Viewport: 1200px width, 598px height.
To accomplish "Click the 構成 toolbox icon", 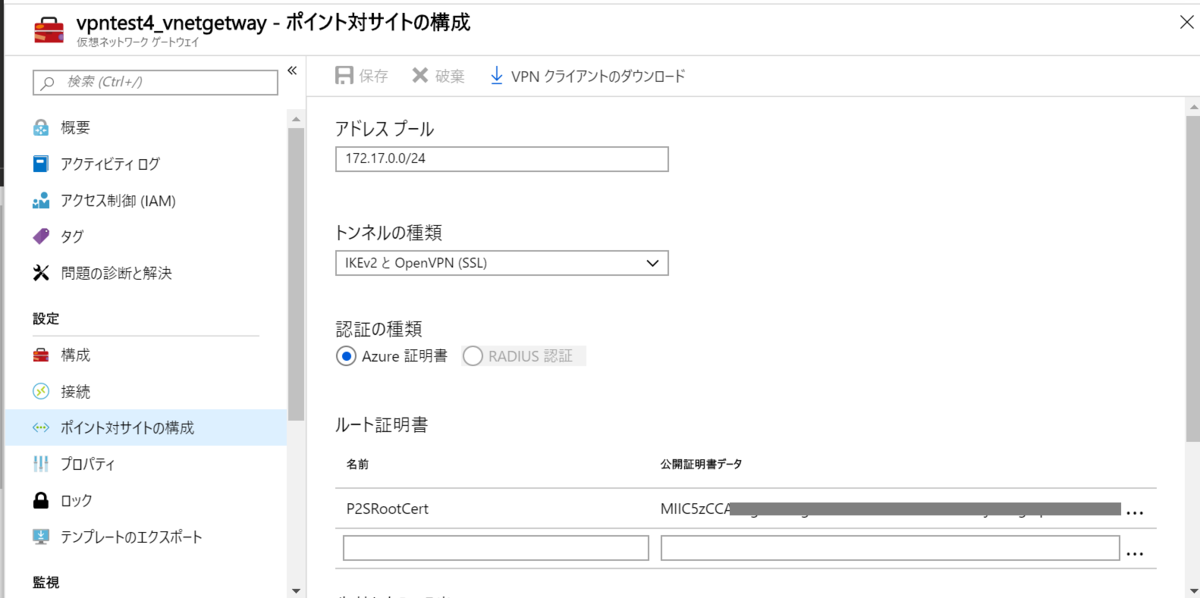I will pyautogui.click(x=41, y=355).
